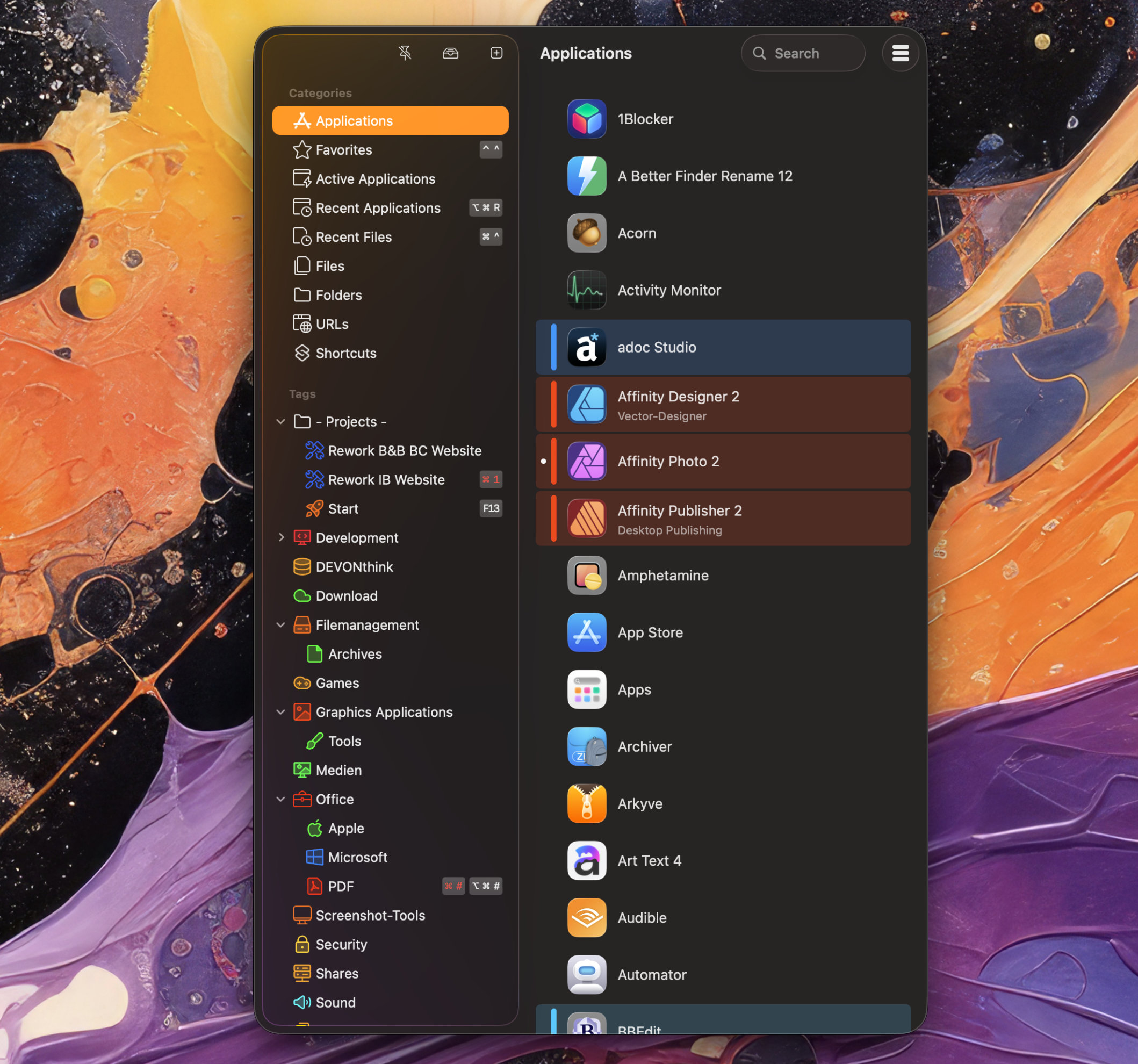Image resolution: width=1138 pixels, height=1064 pixels.
Task: Open the Screenshot-Tools tag
Action: [370, 916]
